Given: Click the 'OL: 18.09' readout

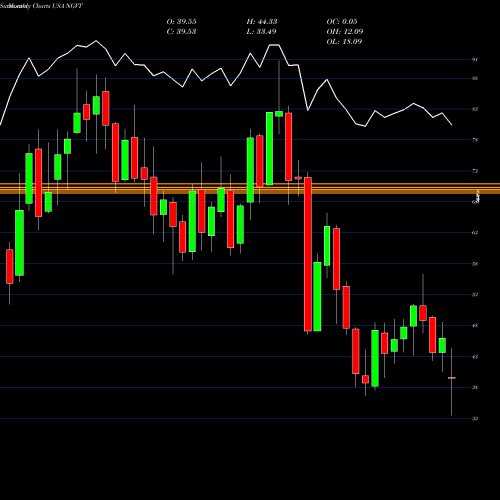Looking at the screenshot, I should (344, 42).
